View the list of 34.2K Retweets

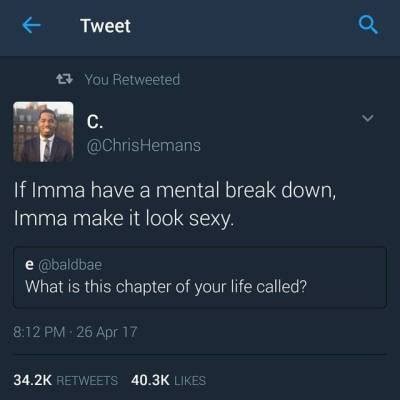66,380
